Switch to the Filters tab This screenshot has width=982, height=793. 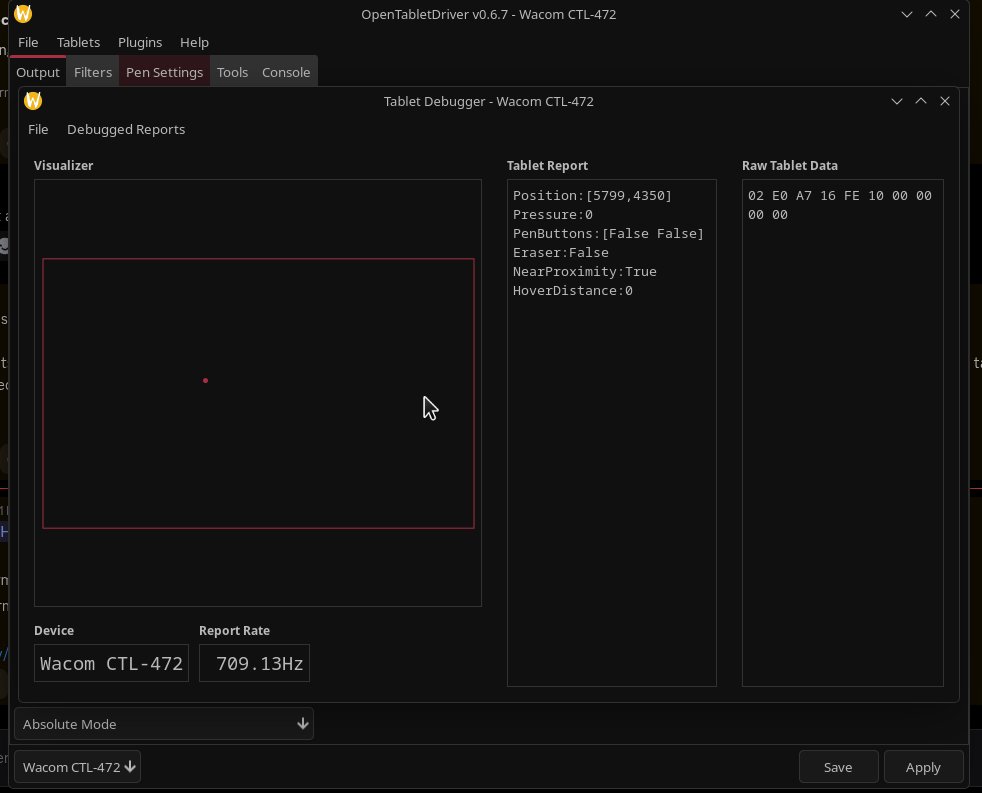(93, 72)
